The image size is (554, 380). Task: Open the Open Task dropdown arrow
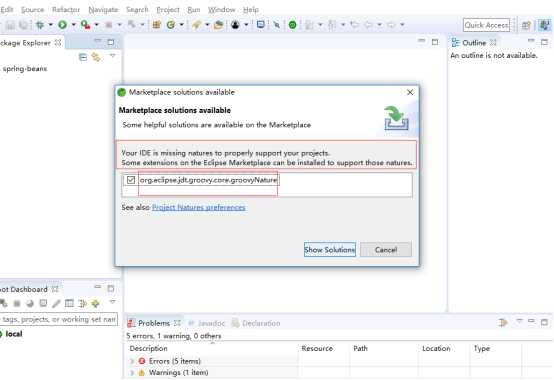coord(246,25)
